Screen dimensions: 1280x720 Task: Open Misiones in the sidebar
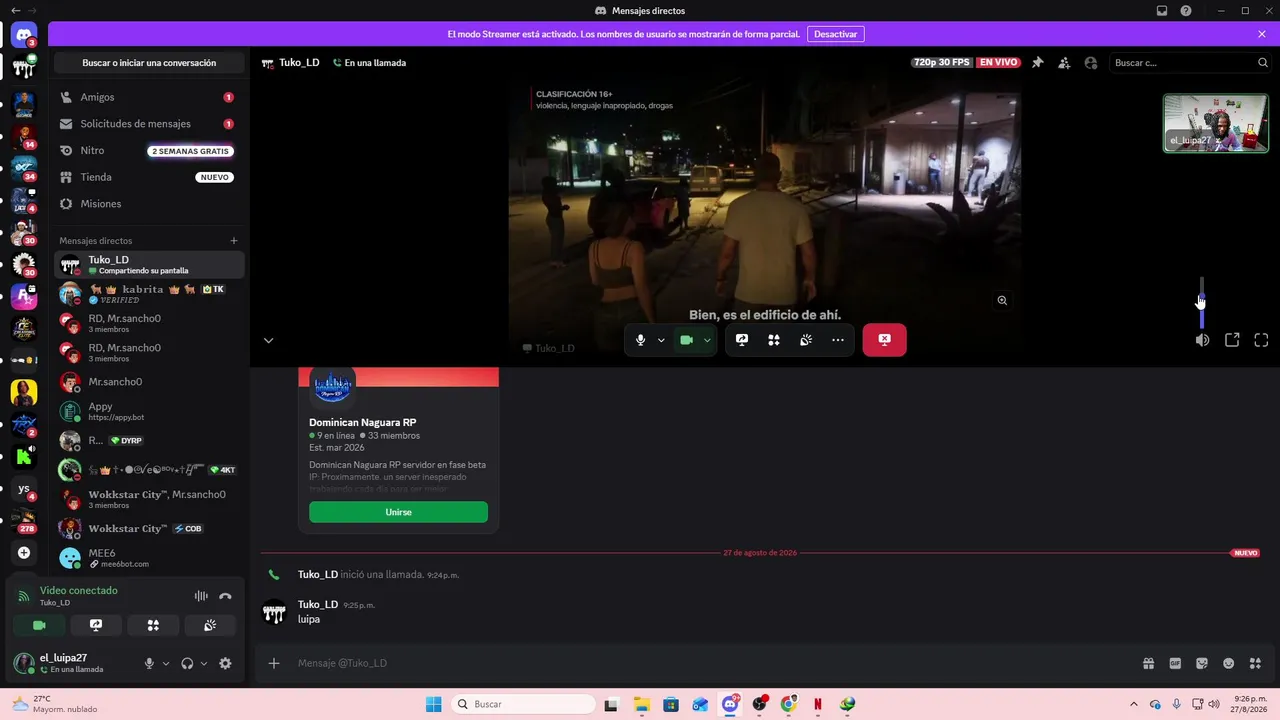(x=149, y=204)
